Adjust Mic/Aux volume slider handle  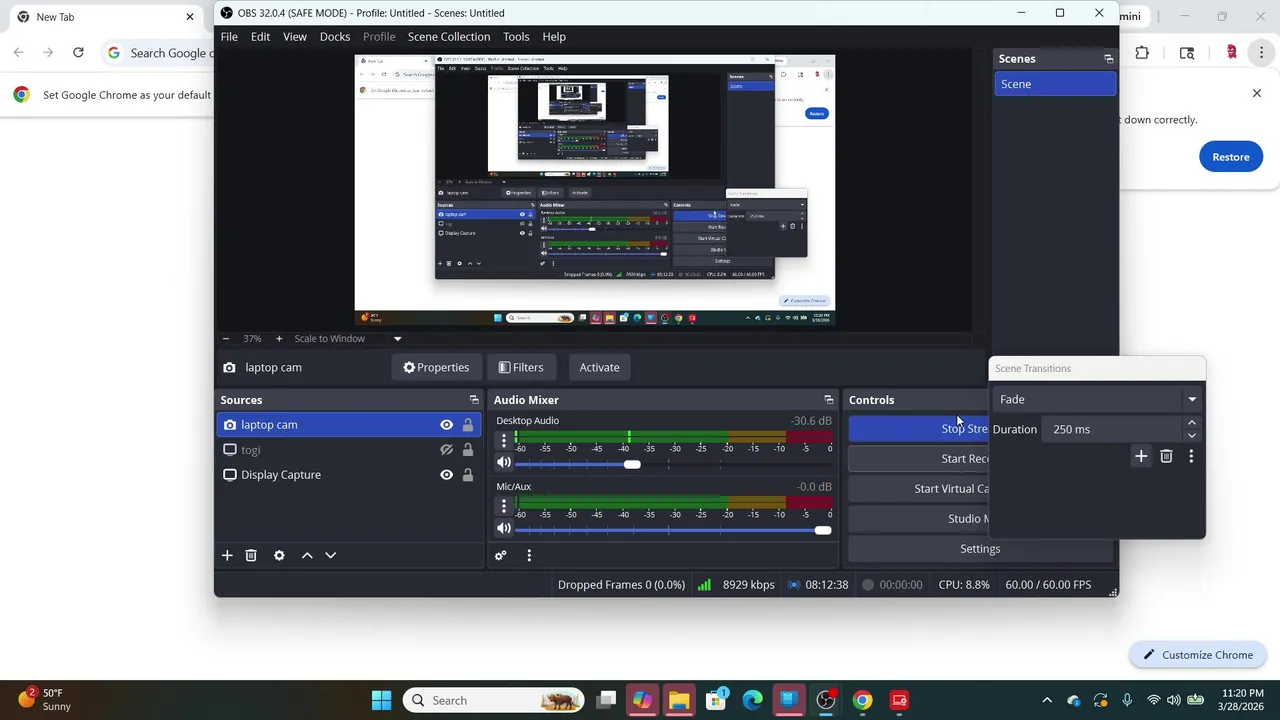(823, 530)
